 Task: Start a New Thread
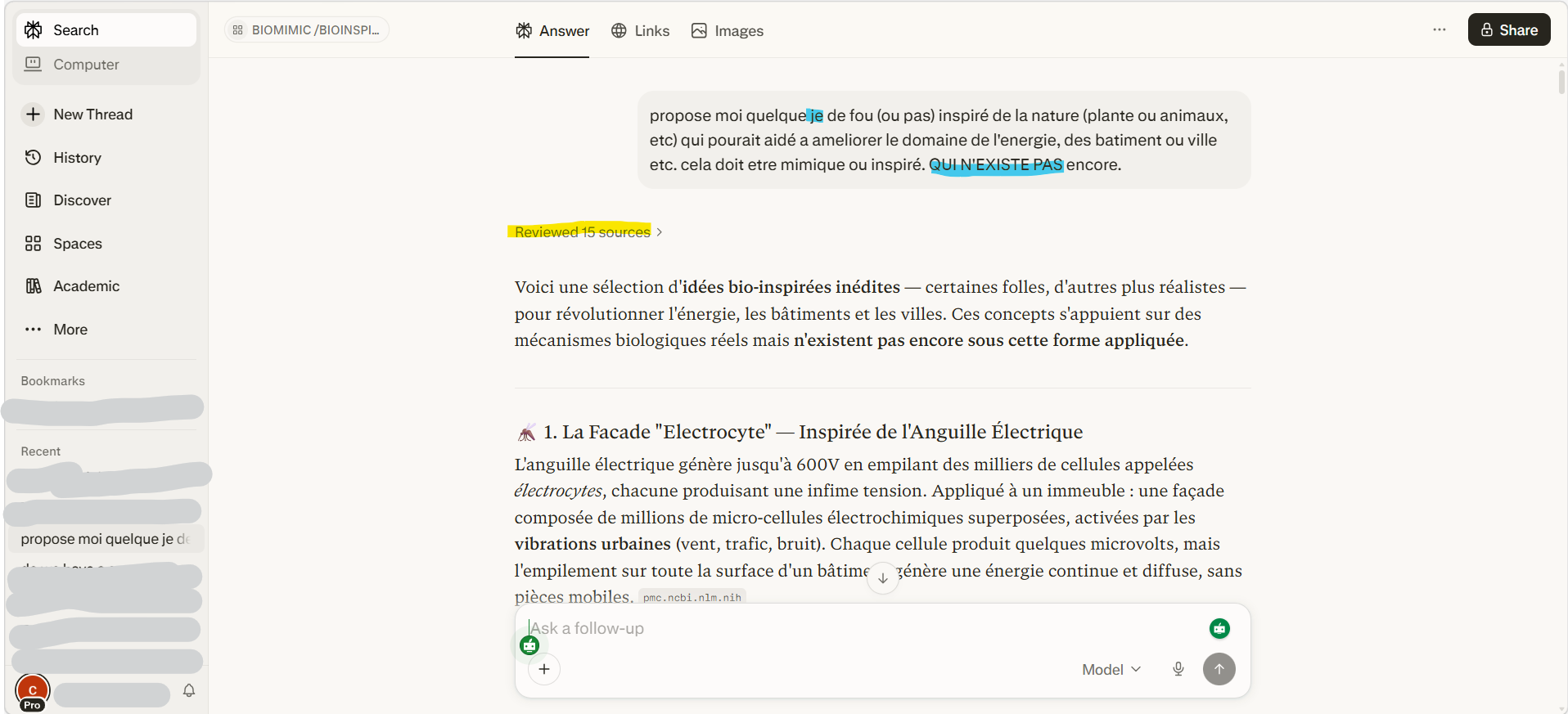(92, 115)
